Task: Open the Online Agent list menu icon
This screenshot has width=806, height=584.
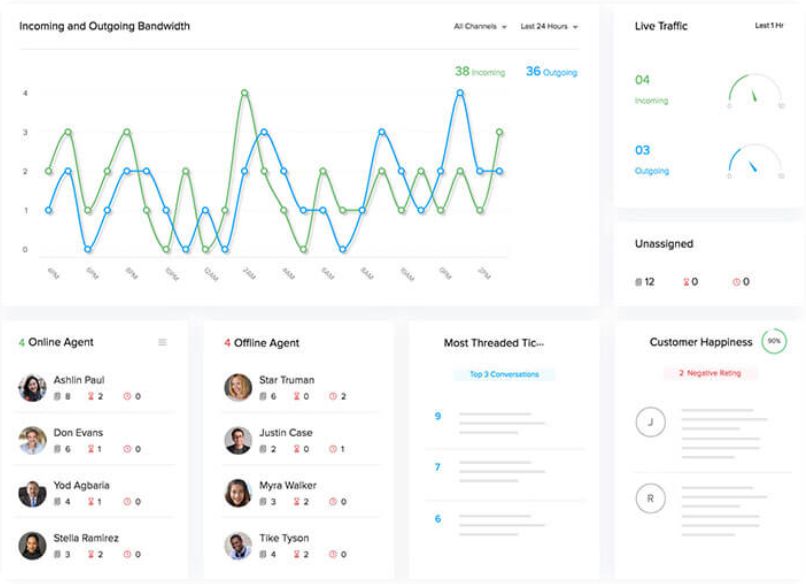Action: 162,342
